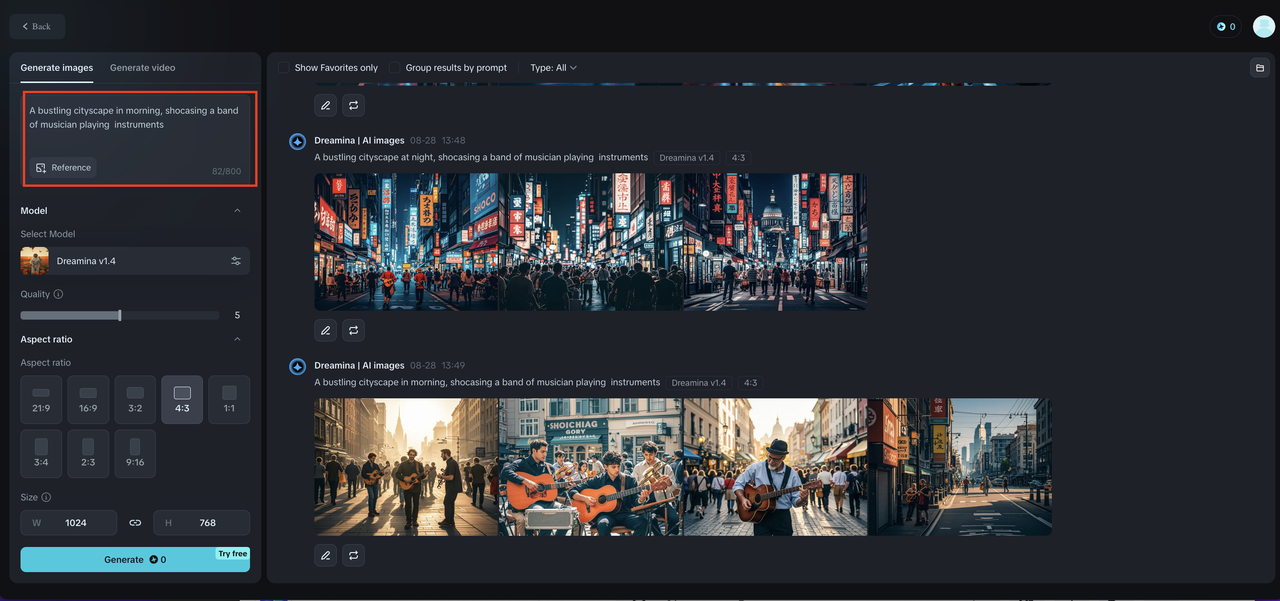Click the link icon between width and height
1280x601 pixels.
(135, 523)
